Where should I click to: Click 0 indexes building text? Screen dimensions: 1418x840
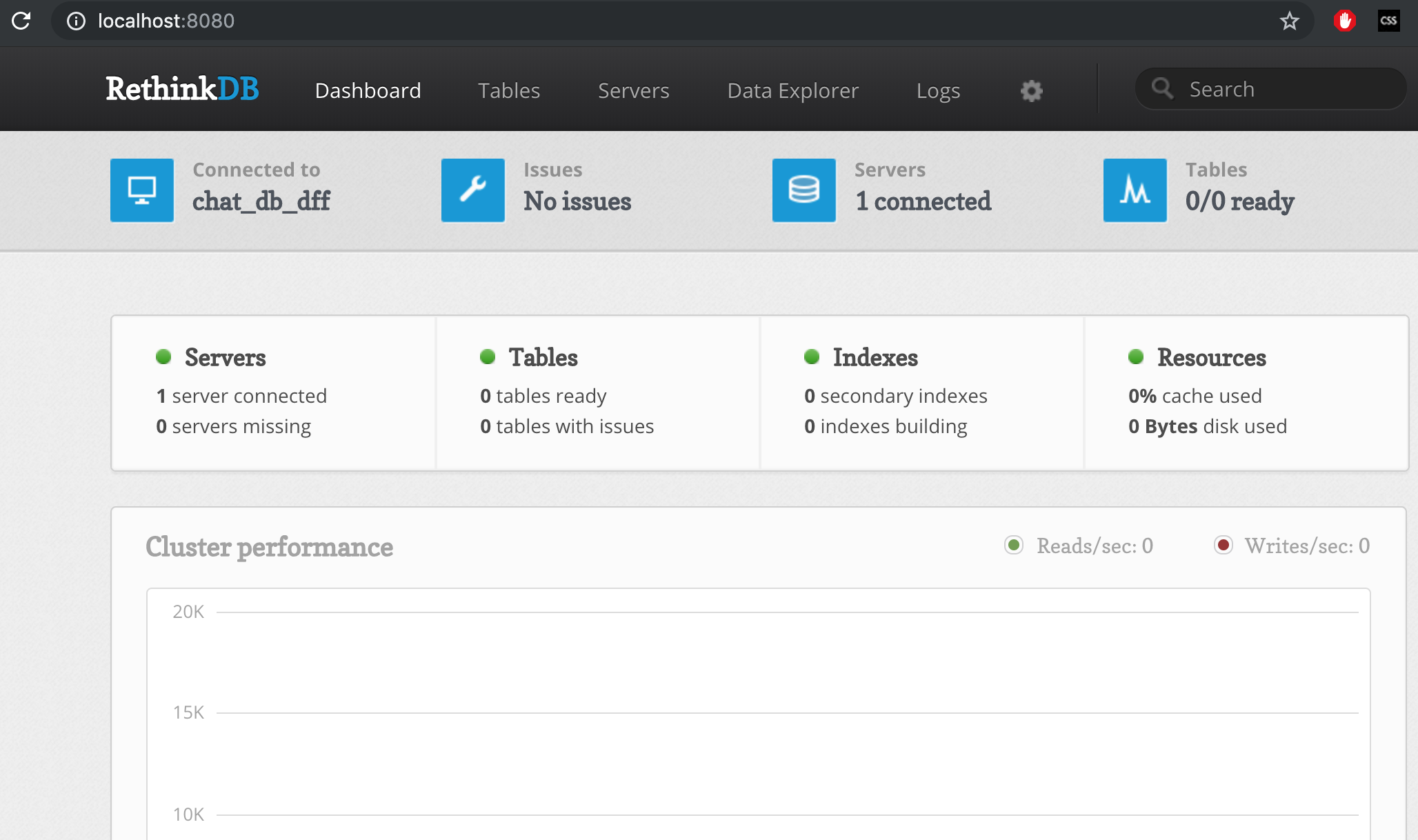coord(886,426)
